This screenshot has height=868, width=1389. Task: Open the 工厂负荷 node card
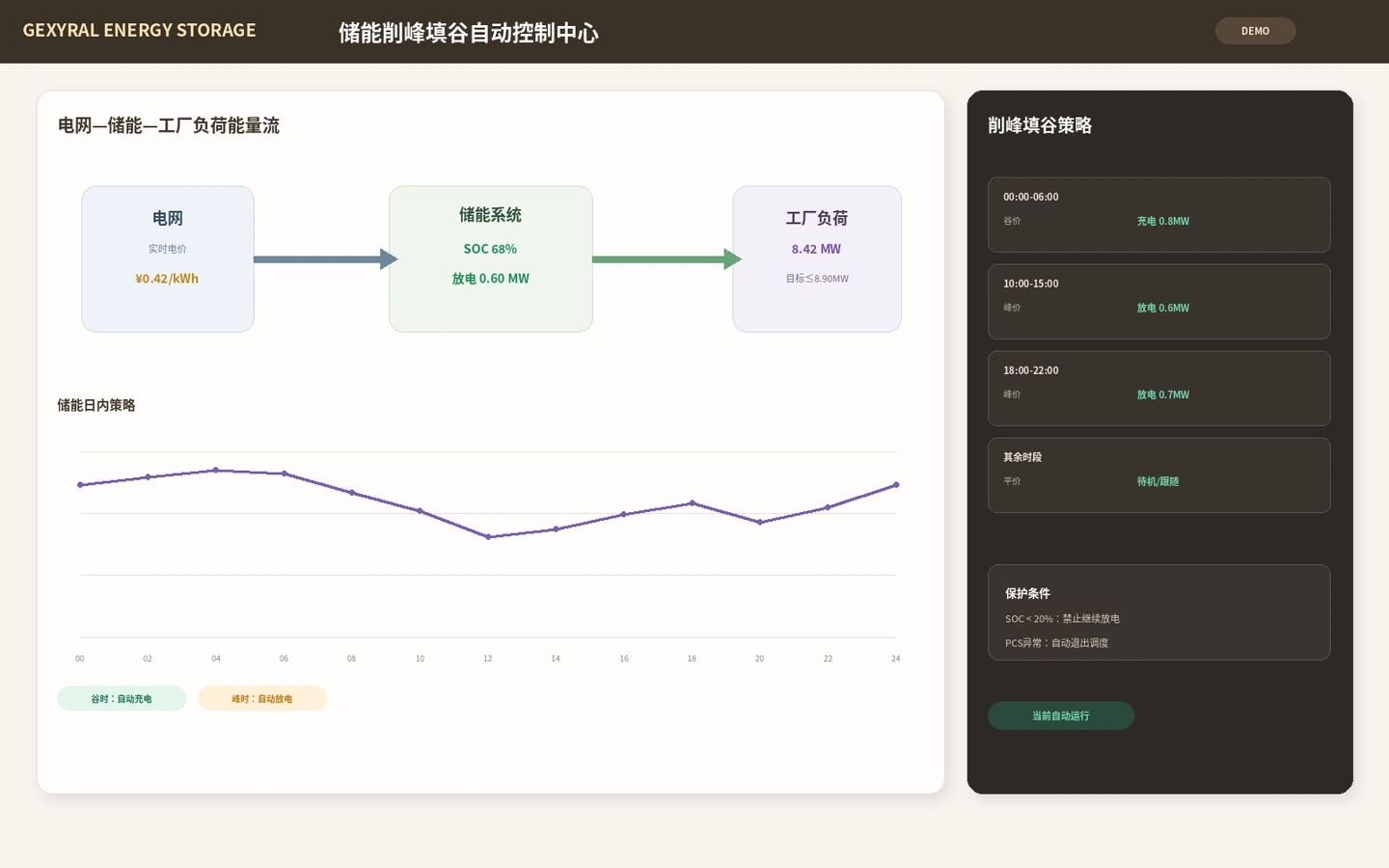817,259
